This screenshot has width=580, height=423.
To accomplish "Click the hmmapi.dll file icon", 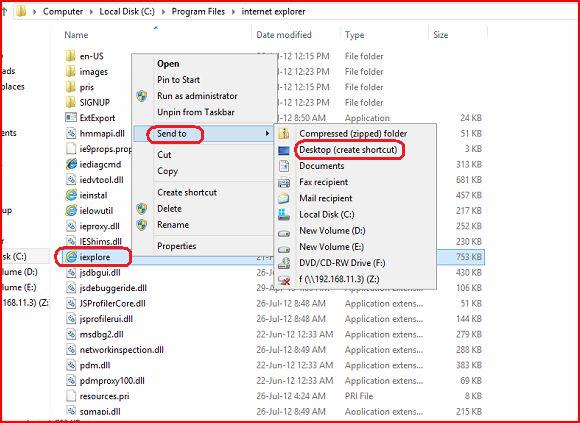I will coord(71,133).
